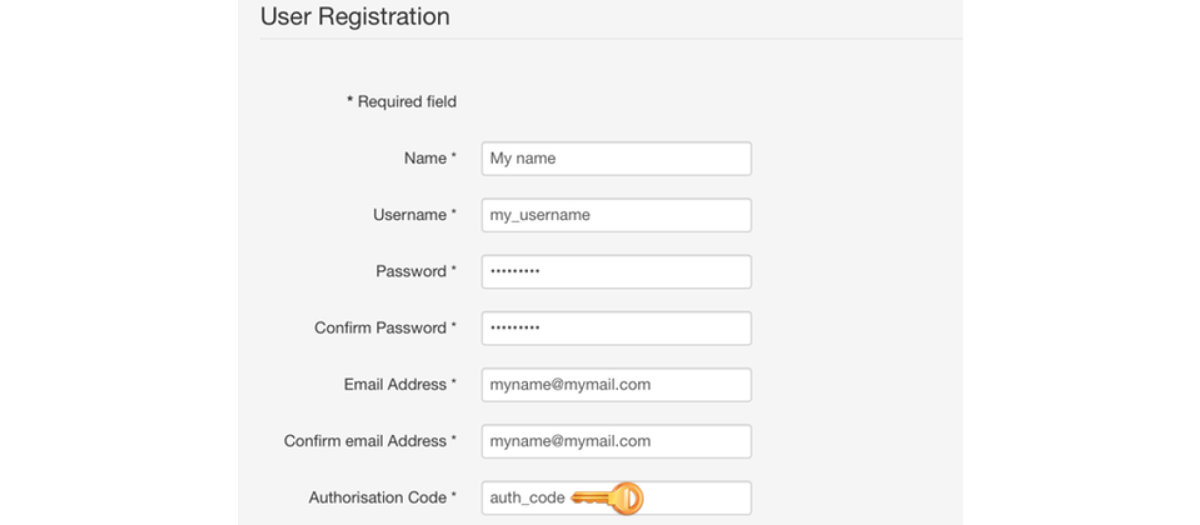This screenshot has height=525, width=1200.
Task: Click the Password label
Action: tap(411, 271)
